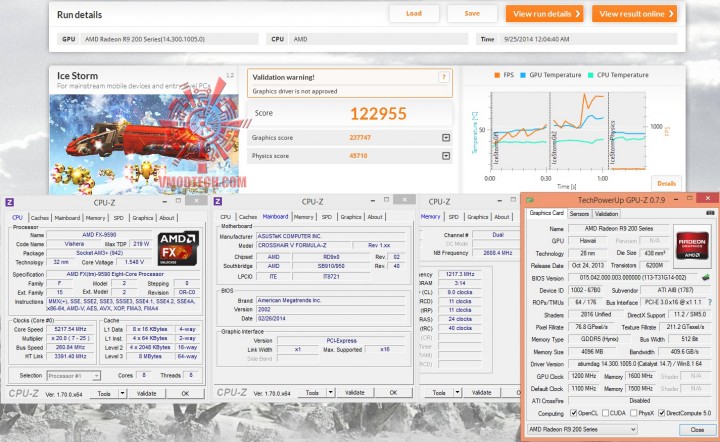
Task: Expand the Graphics score details
Action: click(x=446, y=138)
